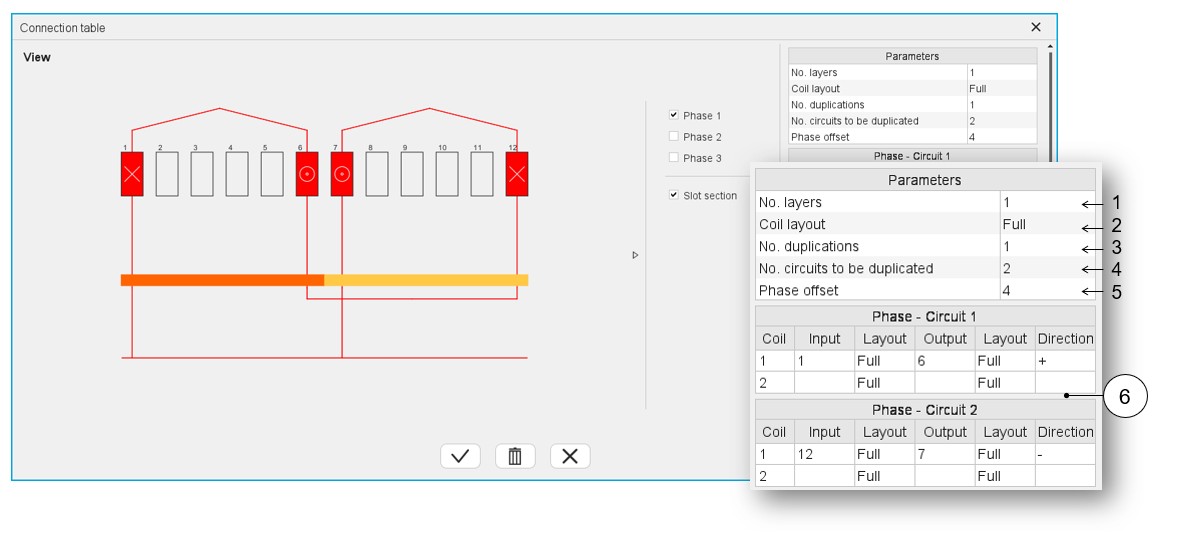Click the Phase - Circuit 2 header
This screenshot has height=533, width=1180.
pos(925,410)
